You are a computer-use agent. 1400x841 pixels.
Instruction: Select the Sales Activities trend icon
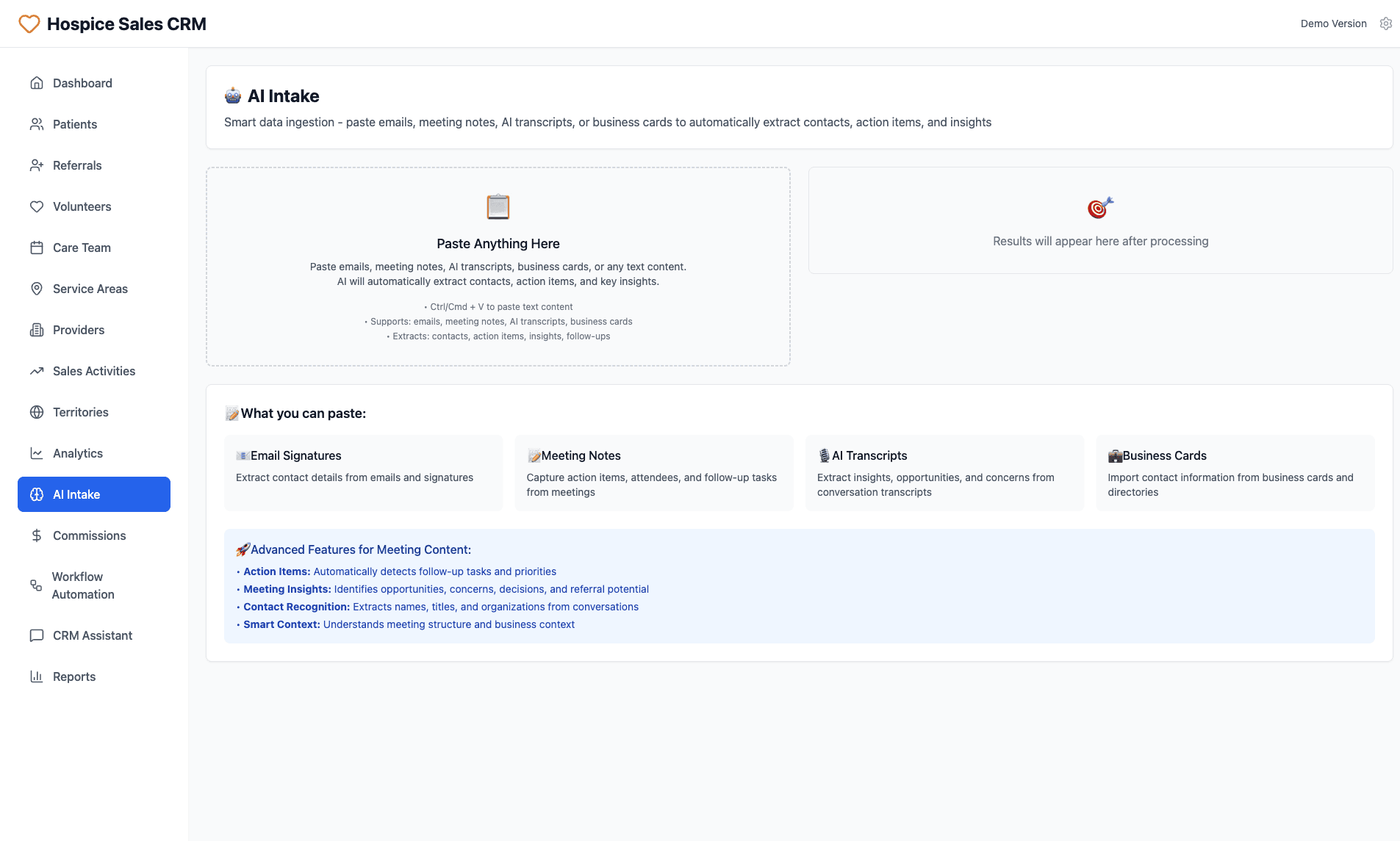click(x=37, y=371)
